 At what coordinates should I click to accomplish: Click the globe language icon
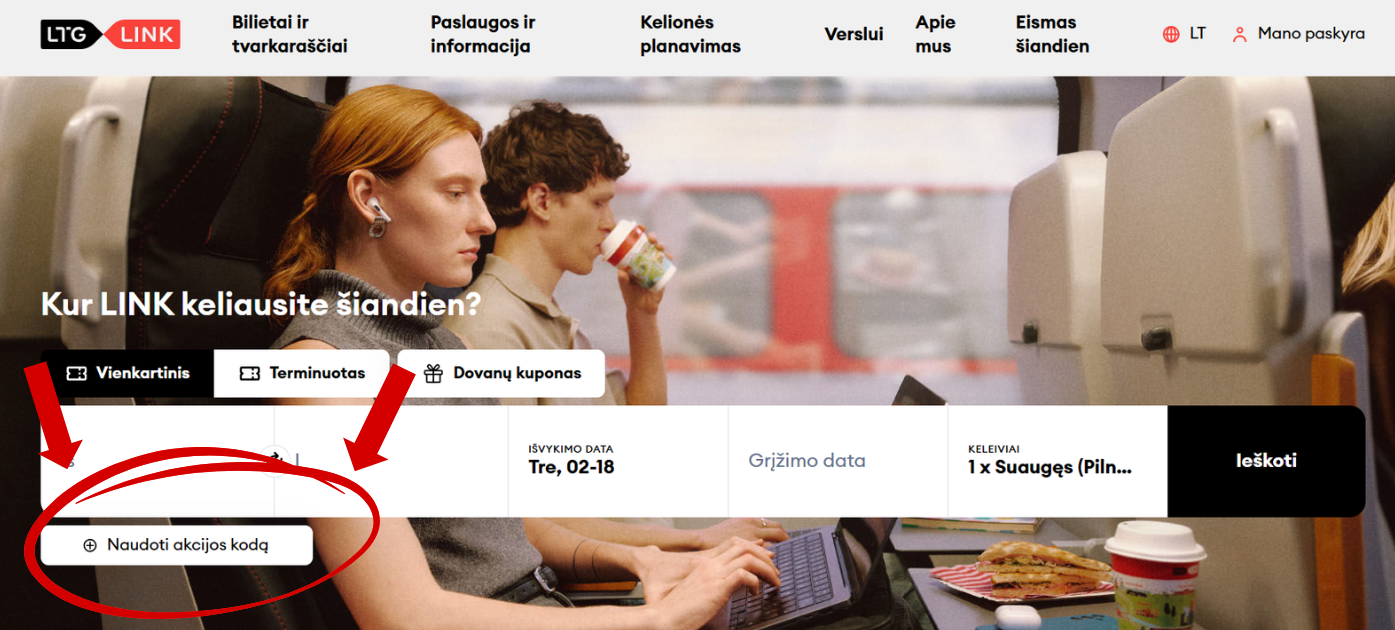(1171, 34)
